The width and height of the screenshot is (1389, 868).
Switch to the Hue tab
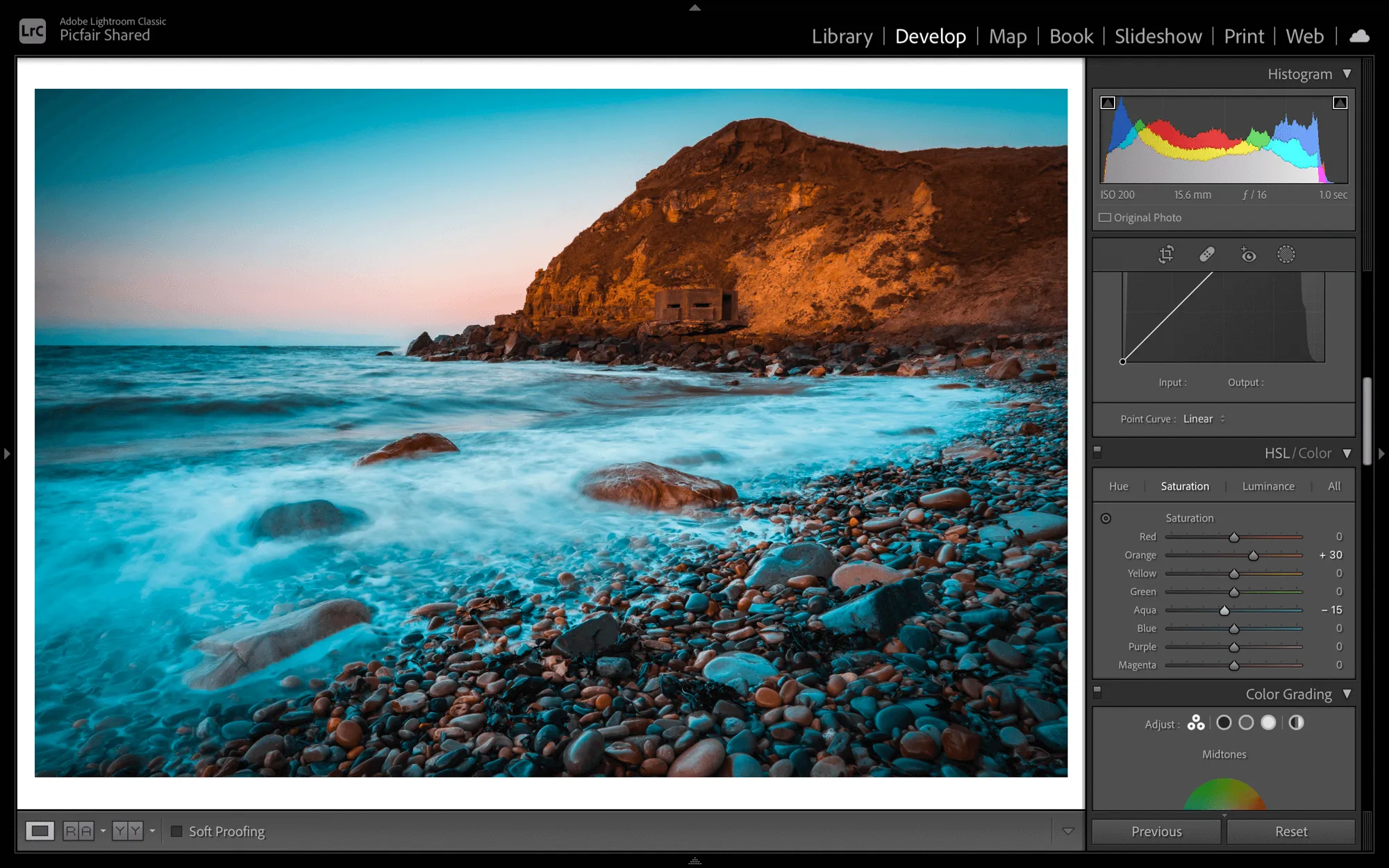[1118, 486]
